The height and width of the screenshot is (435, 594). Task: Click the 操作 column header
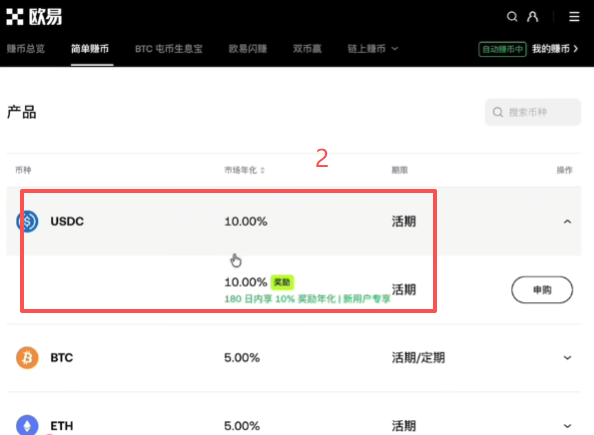tap(564, 170)
